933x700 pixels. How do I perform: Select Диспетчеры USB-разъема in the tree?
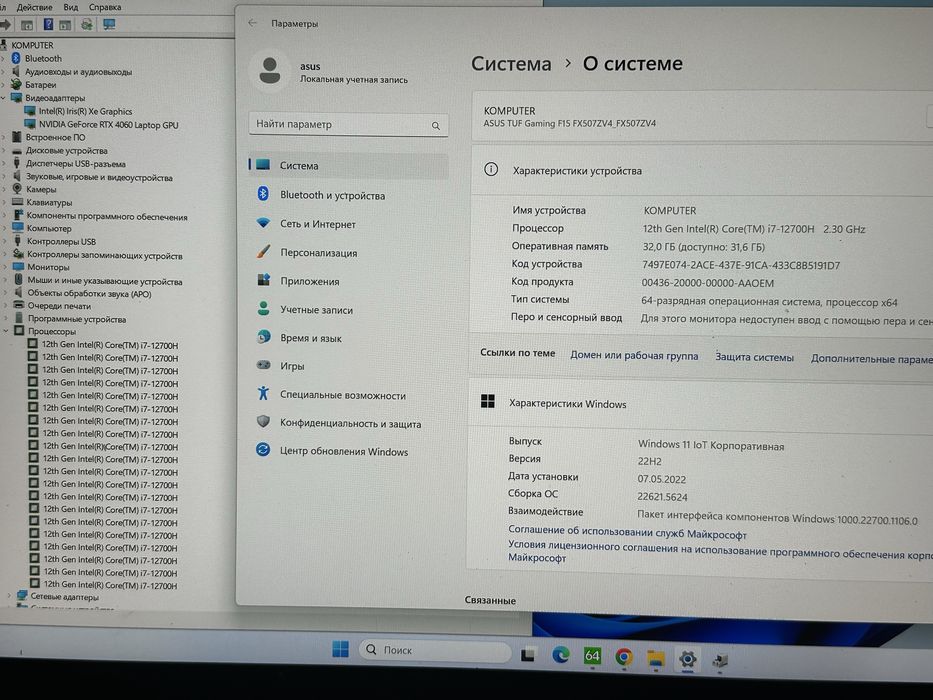[76, 164]
